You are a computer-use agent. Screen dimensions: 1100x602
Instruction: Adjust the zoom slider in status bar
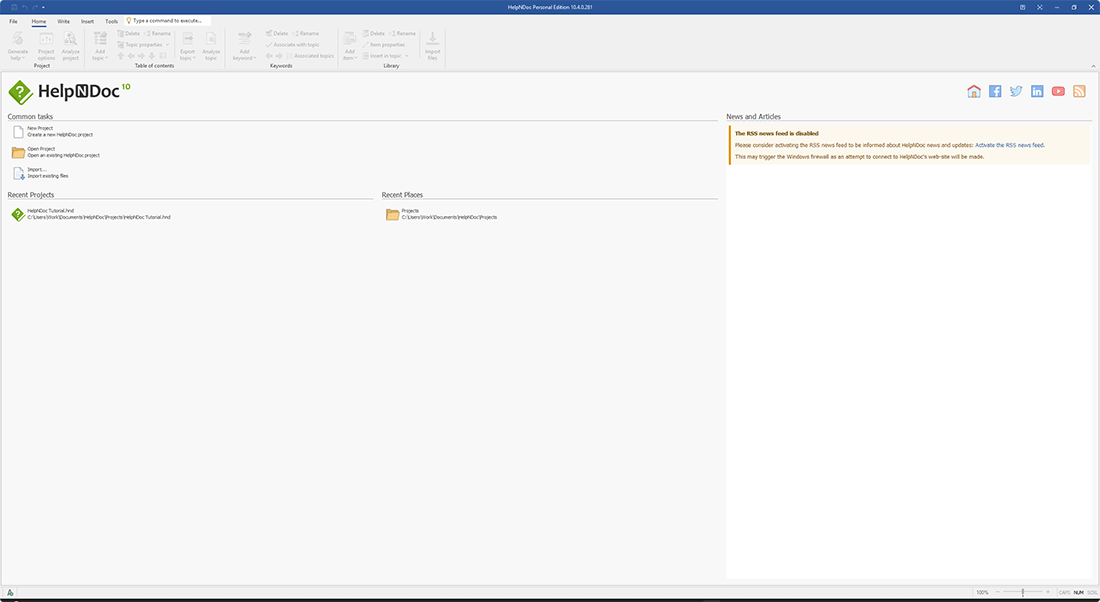[1022, 591]
